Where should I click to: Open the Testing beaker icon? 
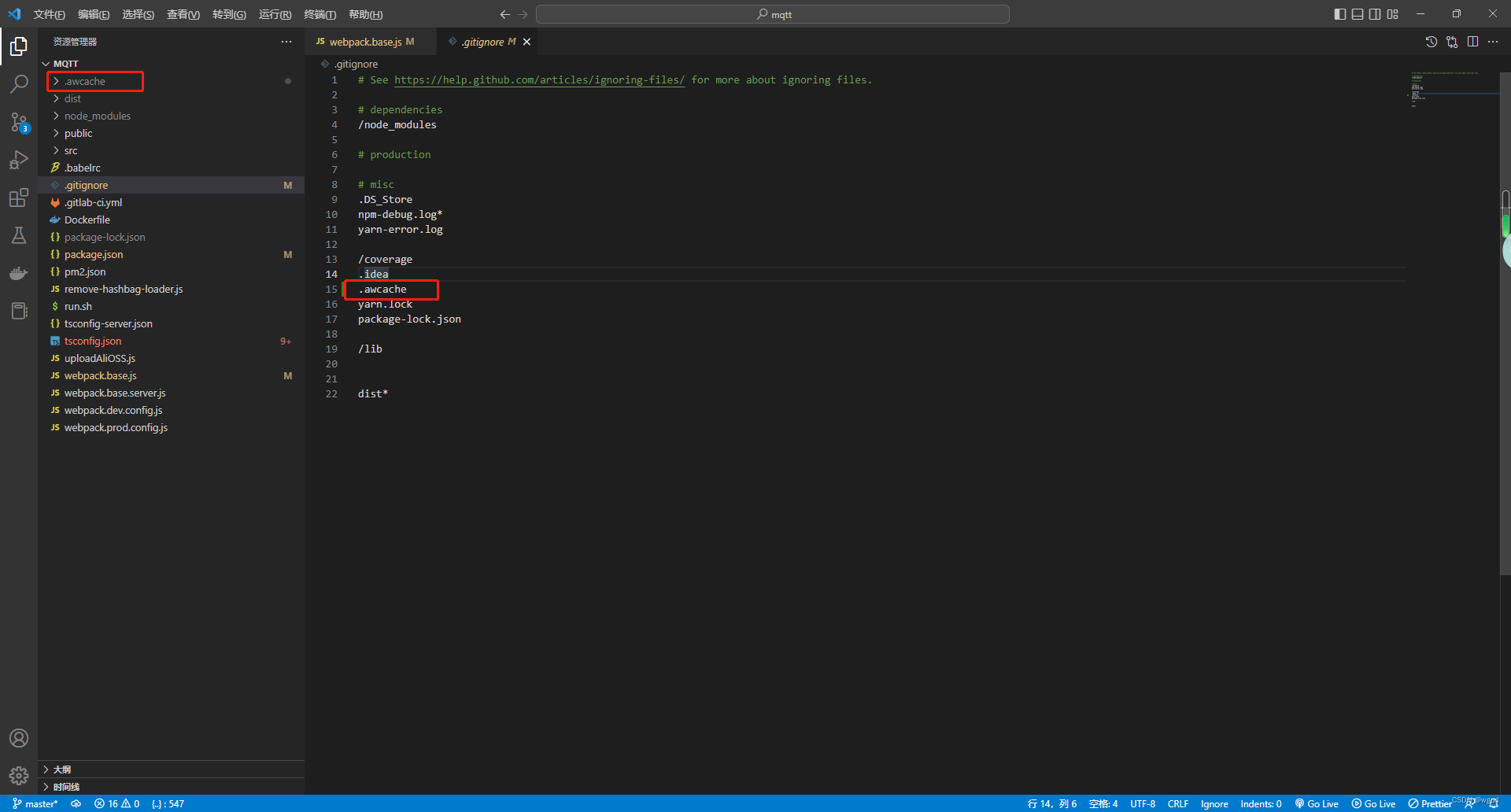click(x=18, y=235)
